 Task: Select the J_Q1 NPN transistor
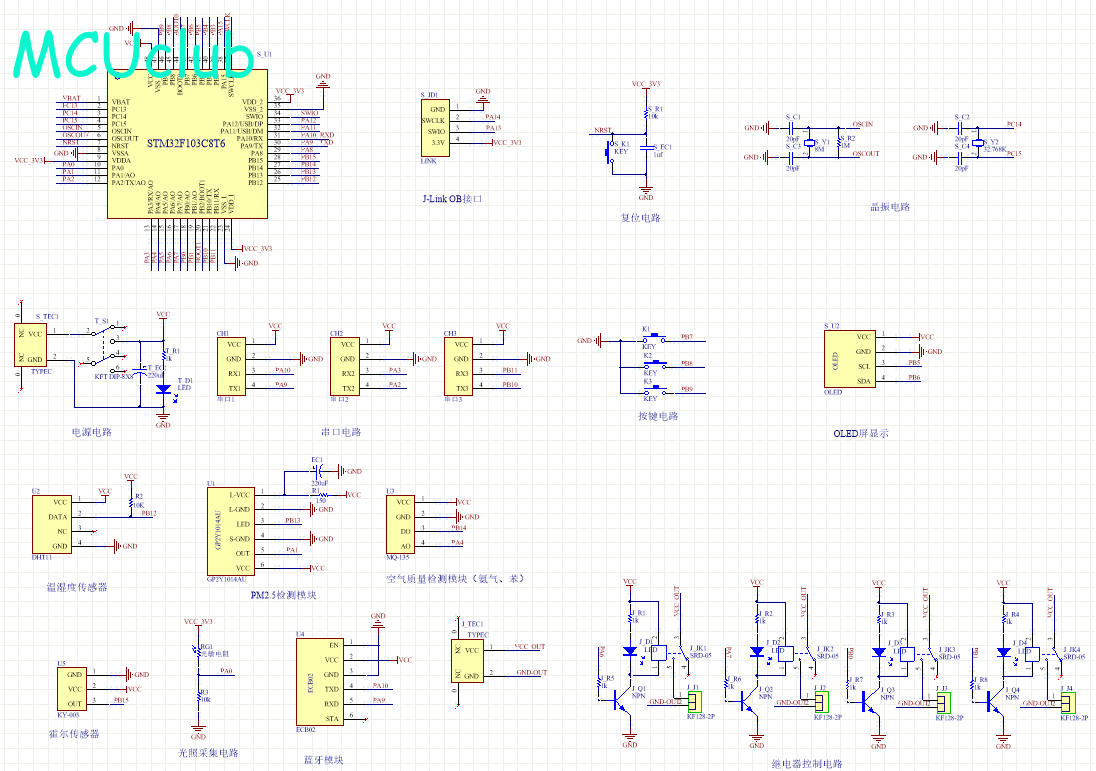622,702
